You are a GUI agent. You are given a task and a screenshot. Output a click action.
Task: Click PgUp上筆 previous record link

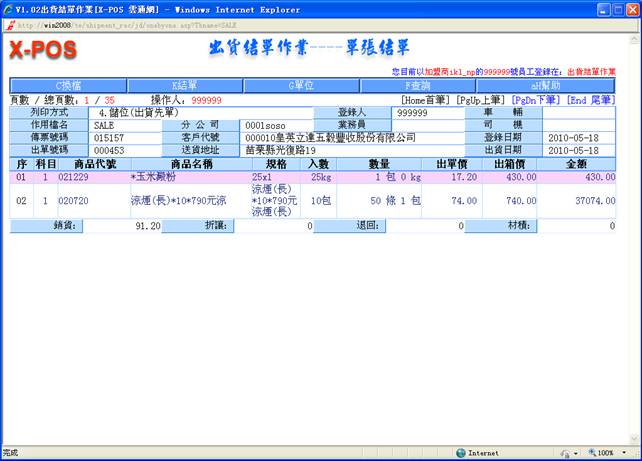479,100
